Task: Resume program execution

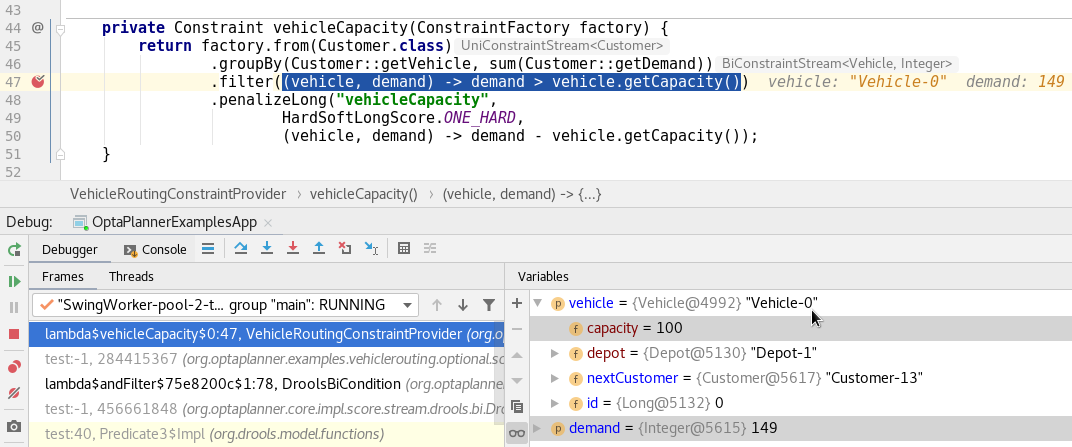Action: point(14,282)
